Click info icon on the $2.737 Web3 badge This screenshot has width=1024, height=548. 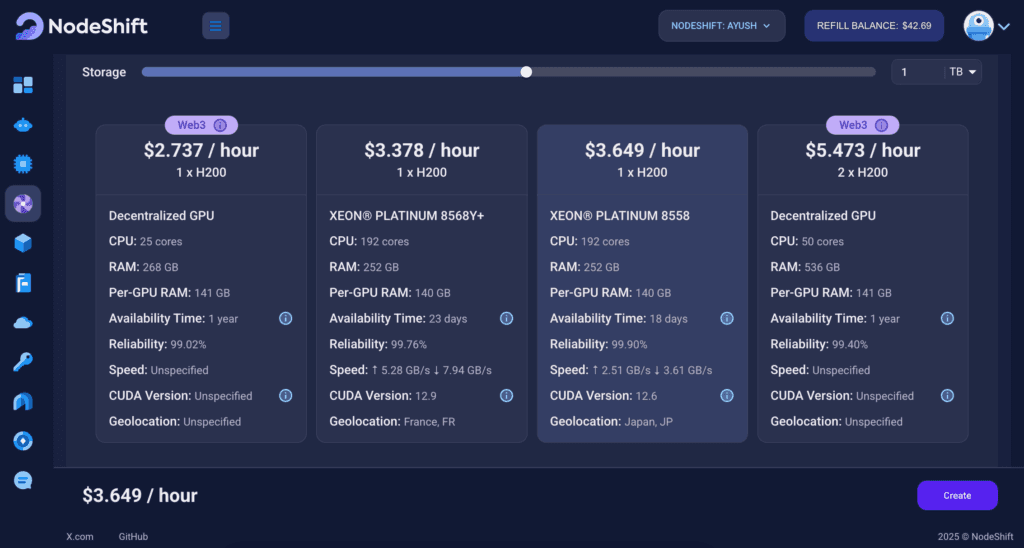(x=221, y=125)
